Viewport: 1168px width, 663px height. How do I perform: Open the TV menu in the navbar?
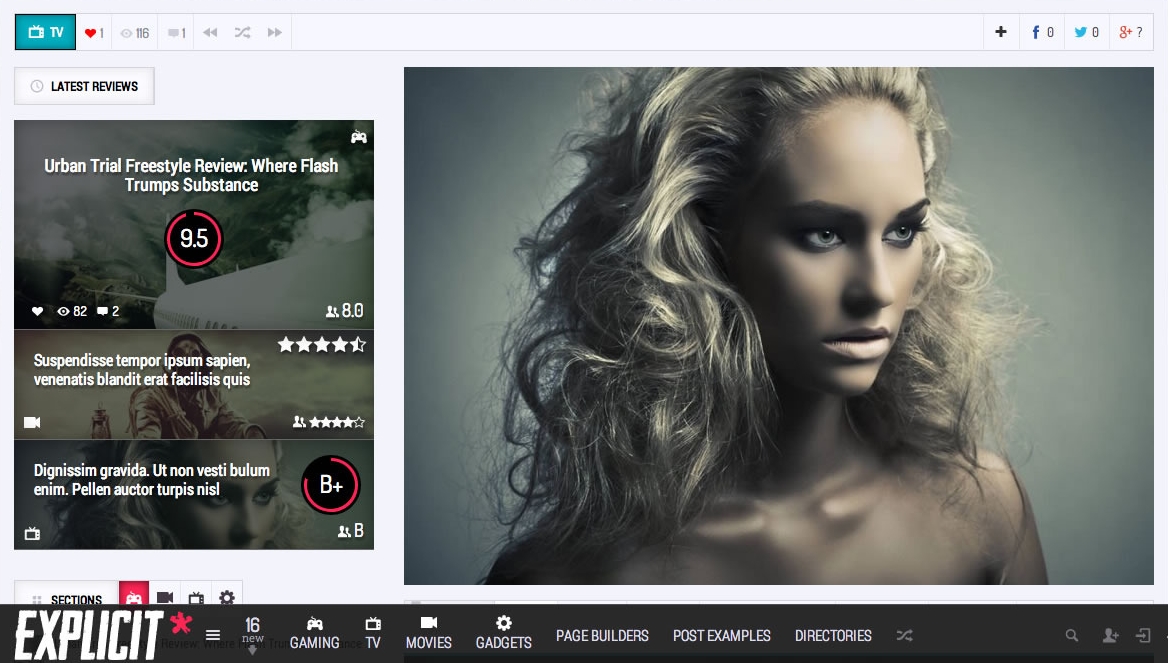tap(372, 633)
